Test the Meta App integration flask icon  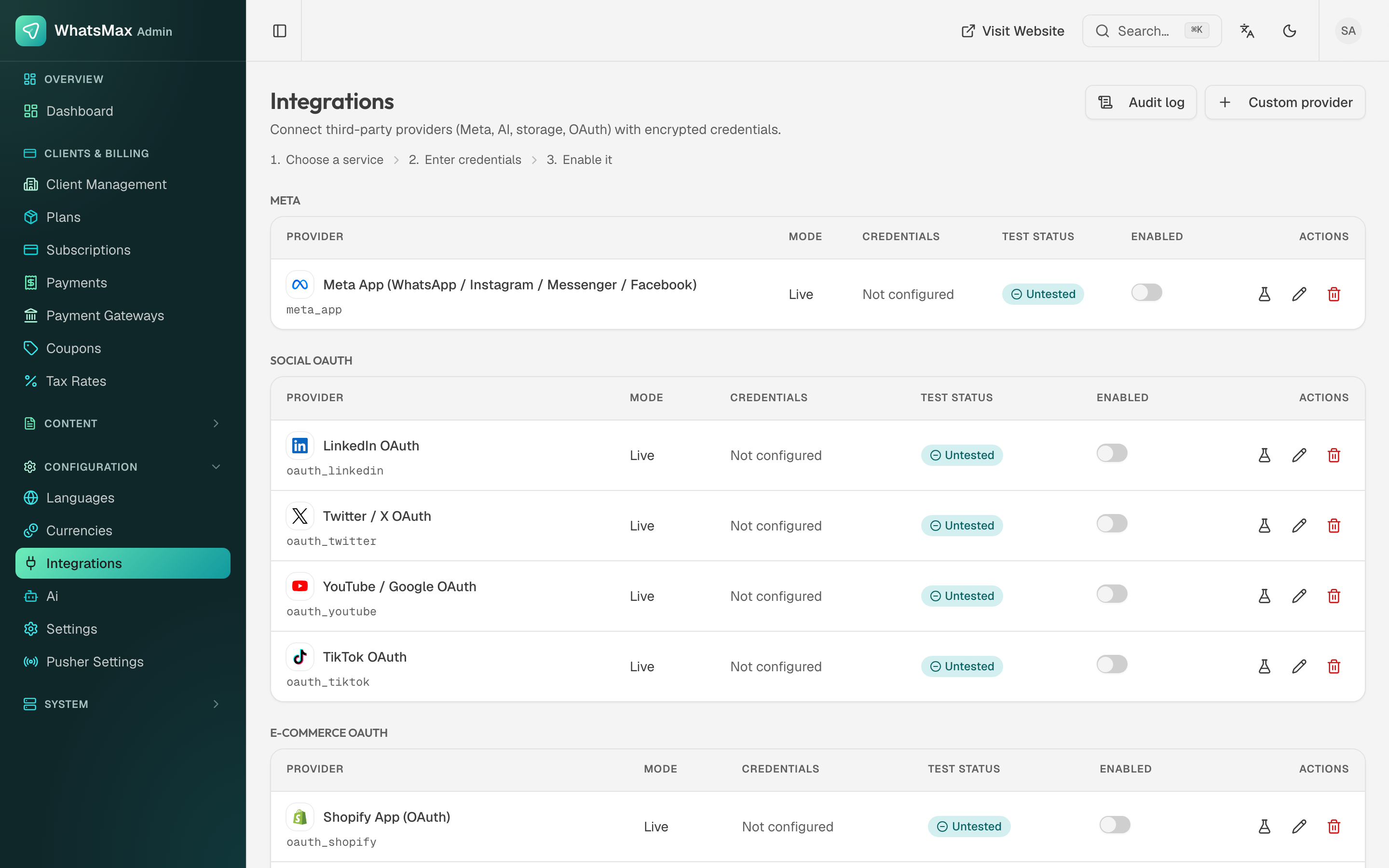[1265, 294]
